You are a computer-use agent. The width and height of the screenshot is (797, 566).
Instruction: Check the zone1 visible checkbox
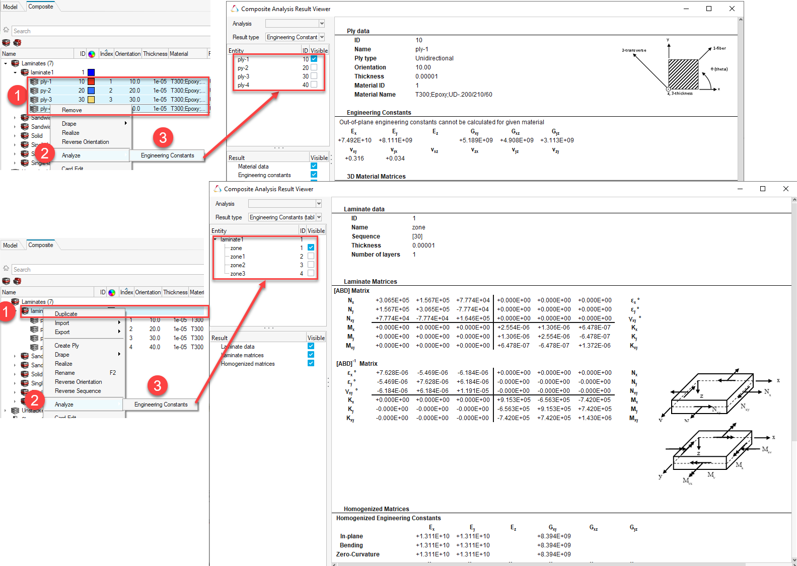pyautogui.click(x=311, y=257)
